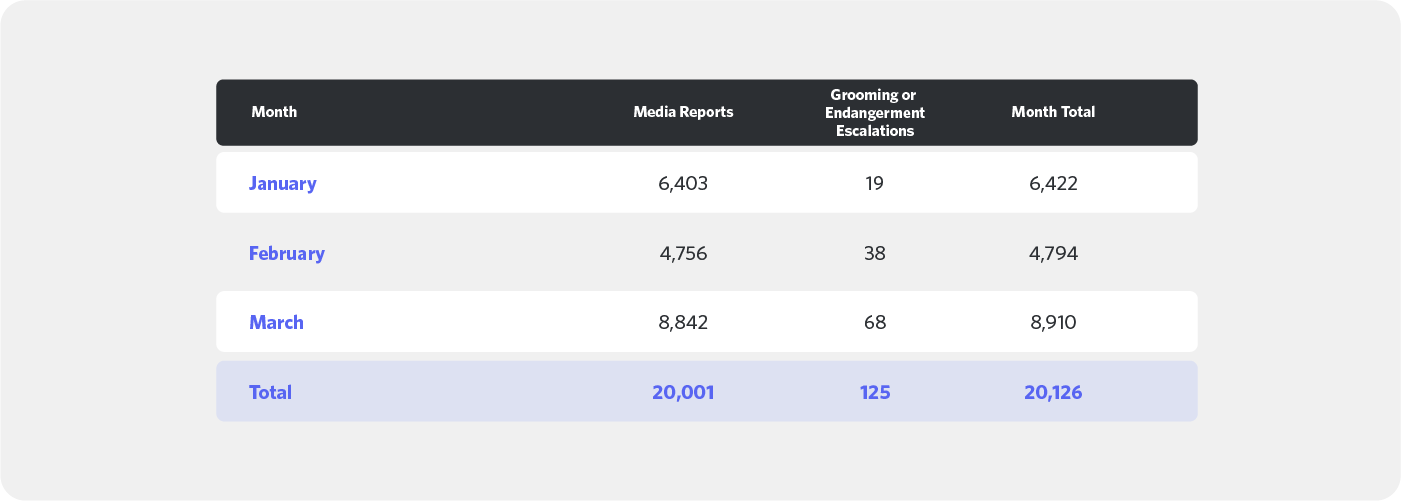Click the Month column header

[274, 112]
